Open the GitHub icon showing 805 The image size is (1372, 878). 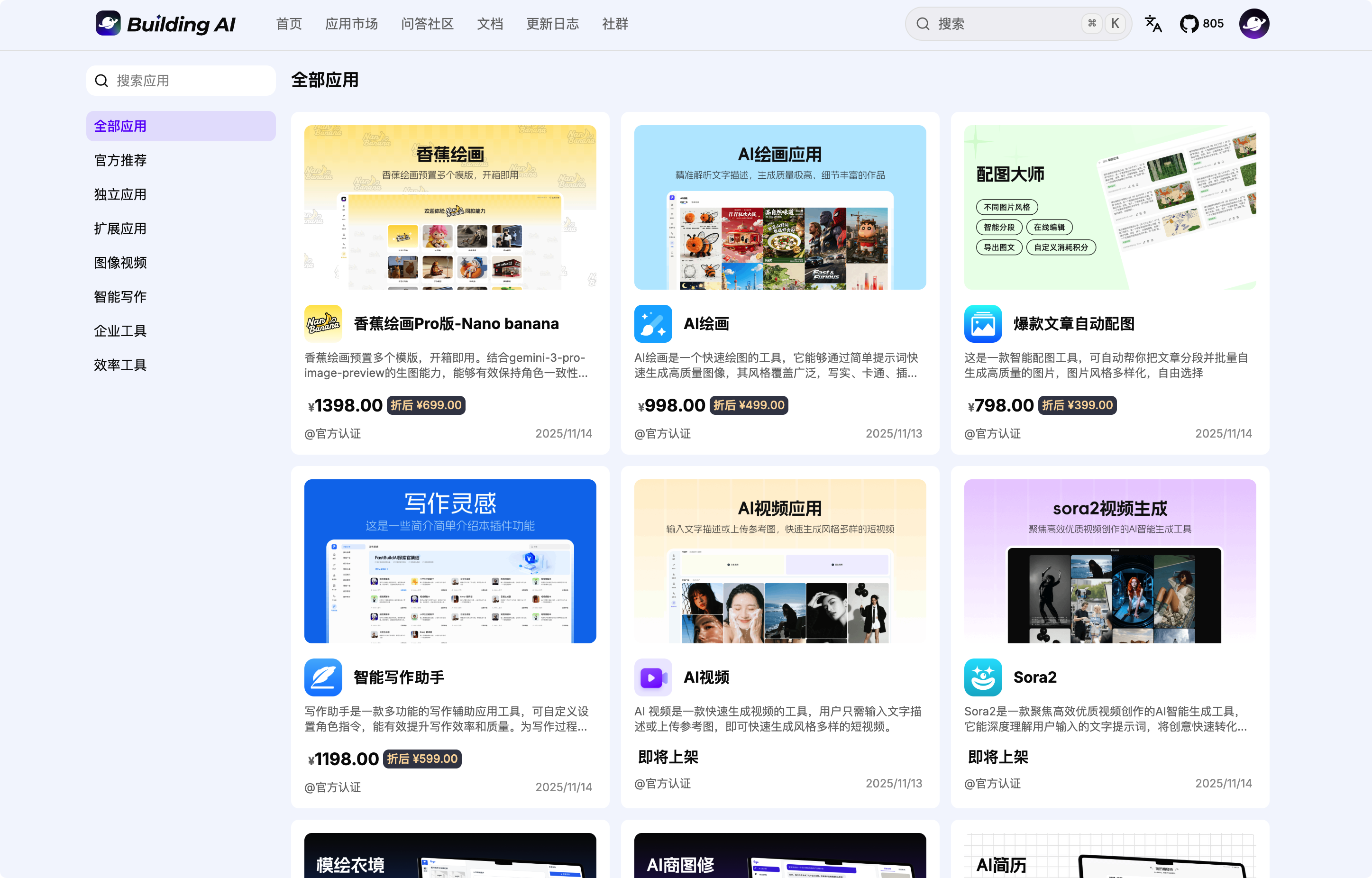(1202, 24)
